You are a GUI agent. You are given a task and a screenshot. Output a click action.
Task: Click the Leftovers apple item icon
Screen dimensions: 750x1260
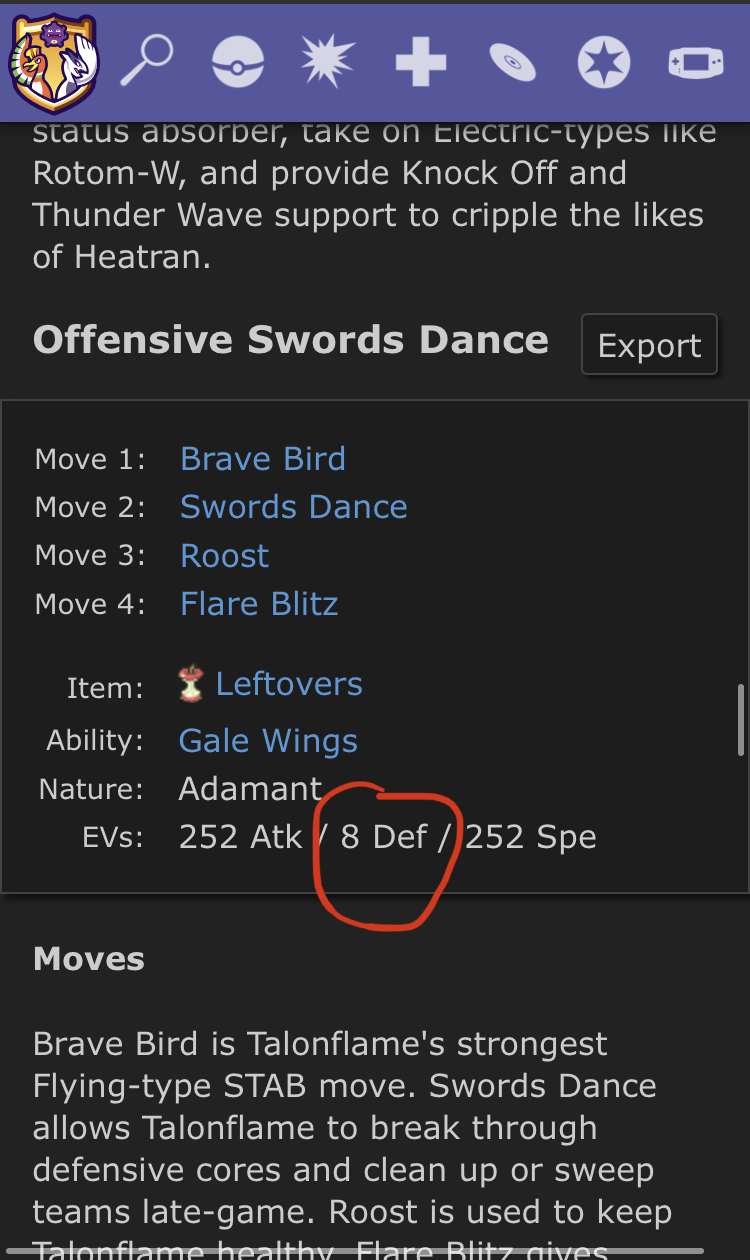[190, 685]
